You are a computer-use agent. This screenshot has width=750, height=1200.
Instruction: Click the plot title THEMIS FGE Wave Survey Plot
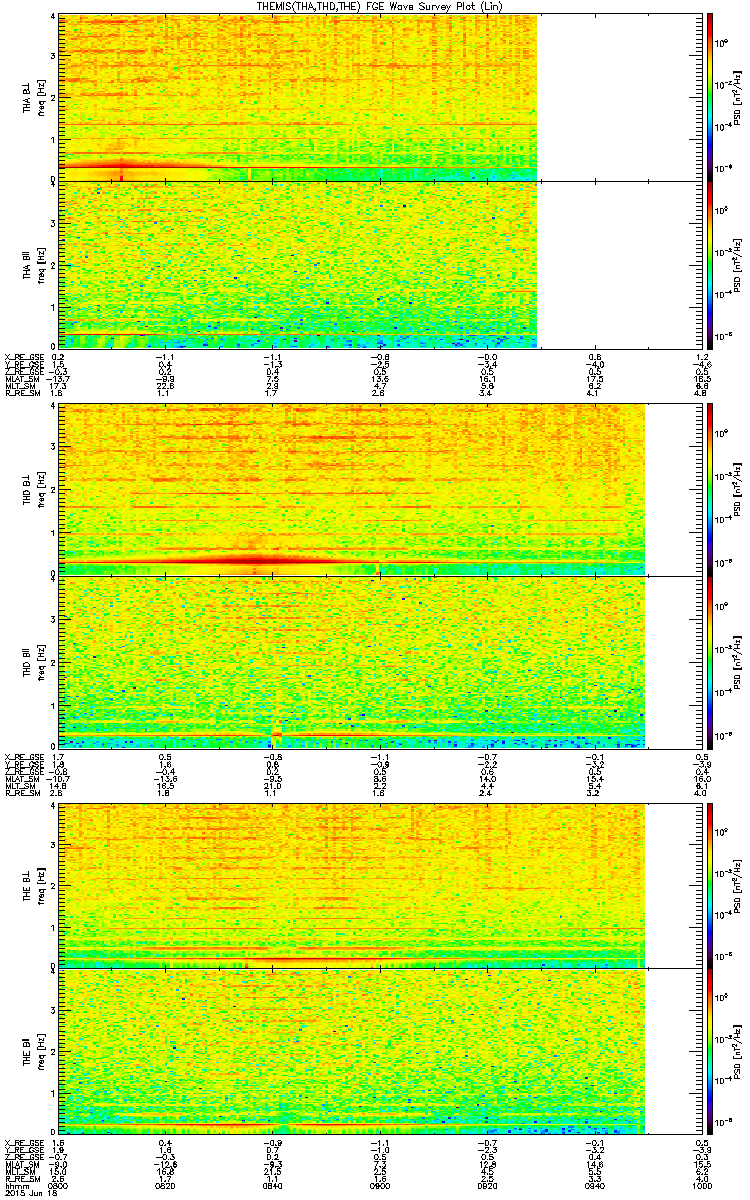click(382, 5)
